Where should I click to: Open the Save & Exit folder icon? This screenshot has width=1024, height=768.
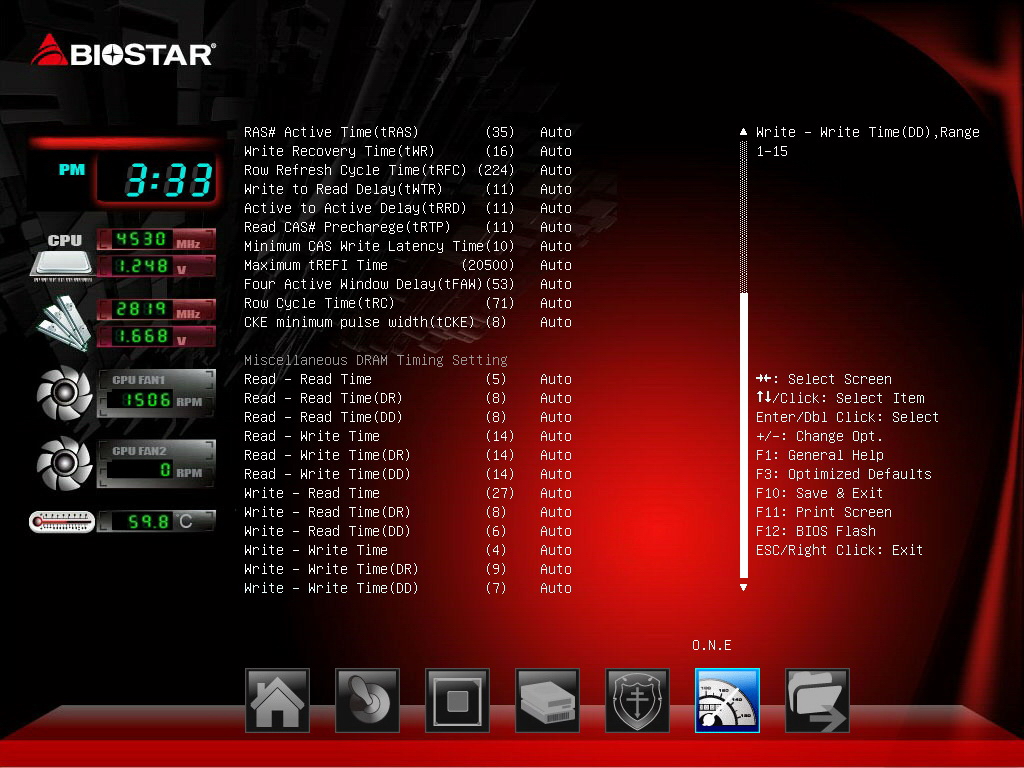coord(817,700)
